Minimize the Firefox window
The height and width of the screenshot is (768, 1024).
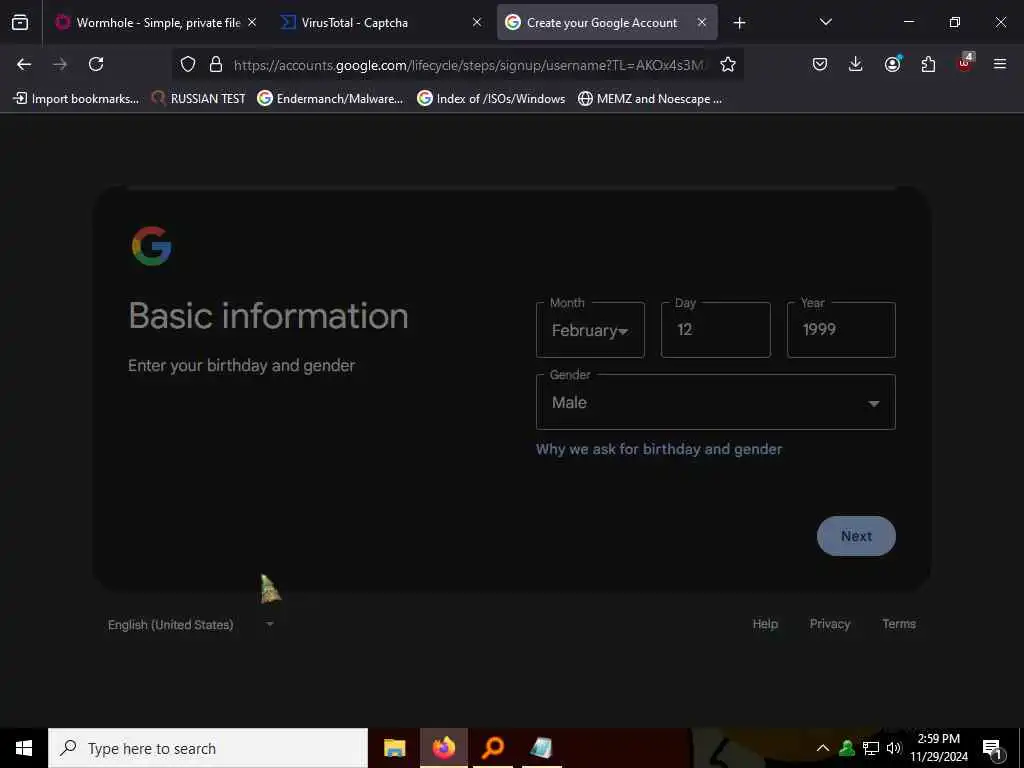908,22
